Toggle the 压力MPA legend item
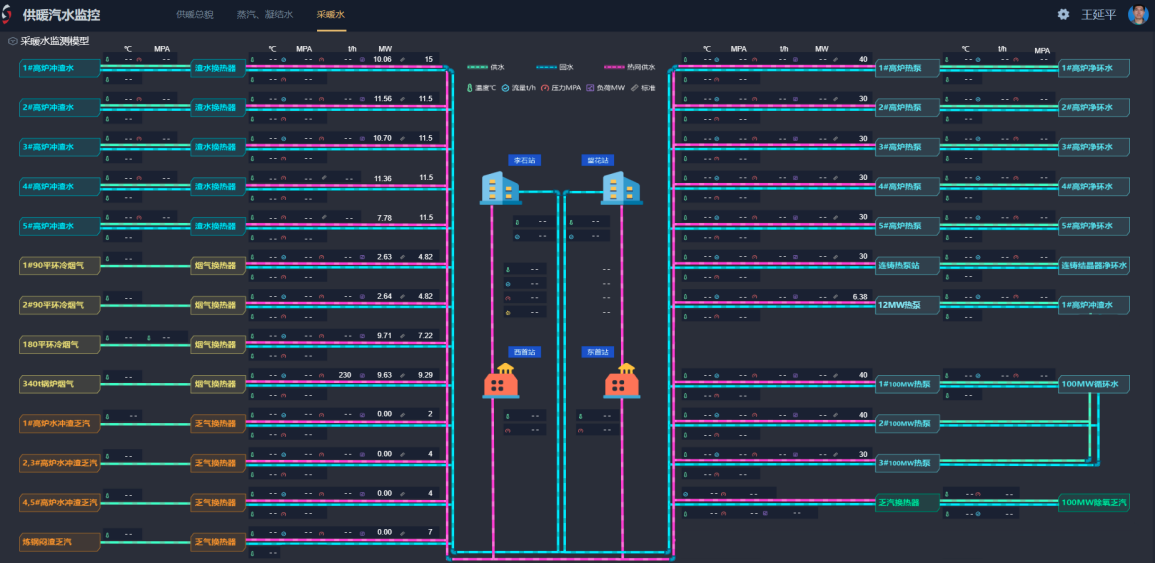This screenshot has width=1155, height=563. tap(561, 88)
